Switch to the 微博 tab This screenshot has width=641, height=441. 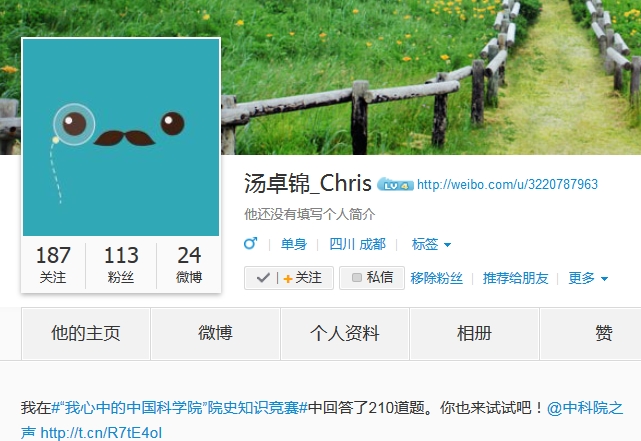click(215, 334)
